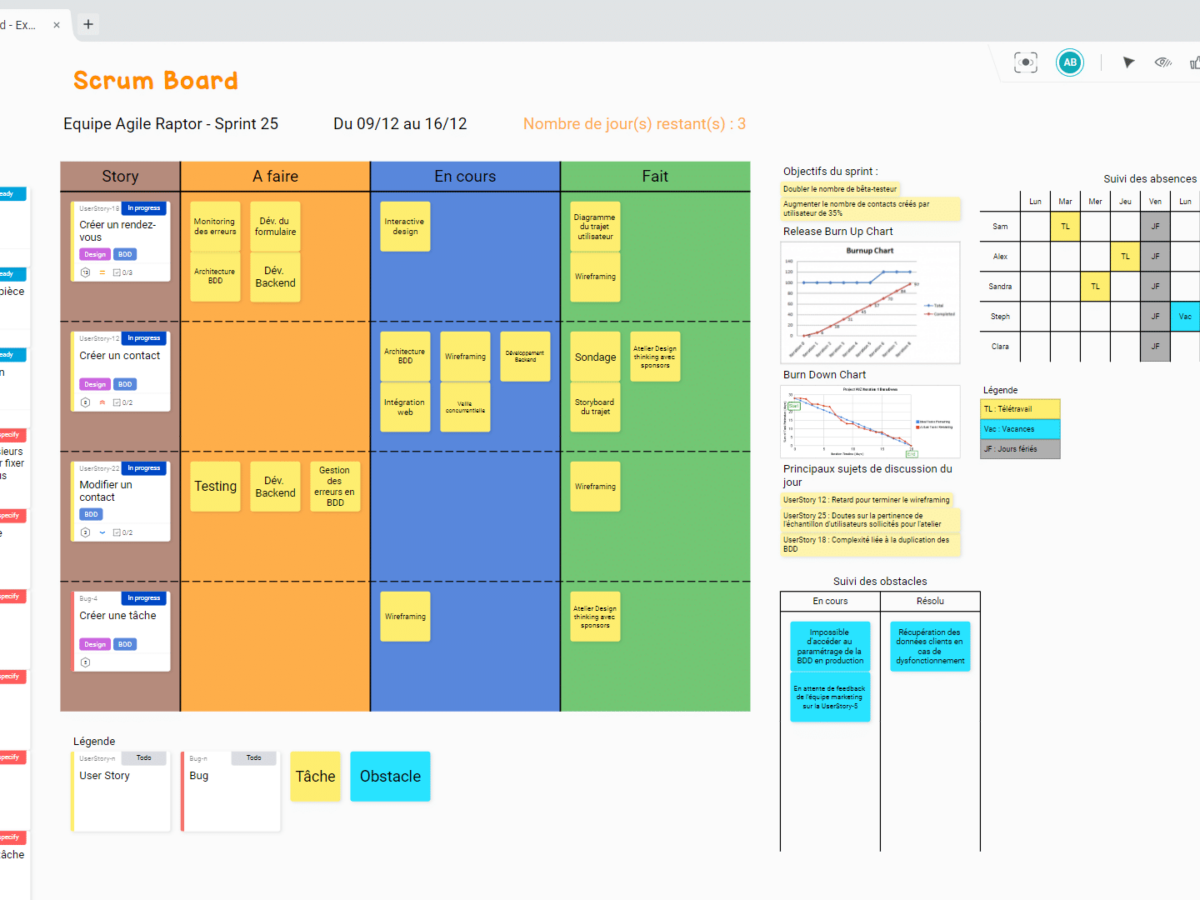The image size is (1200, 900).
Task: Click the 0/2 checklist on Créer un contact
Action: click(x=123, y=402)
